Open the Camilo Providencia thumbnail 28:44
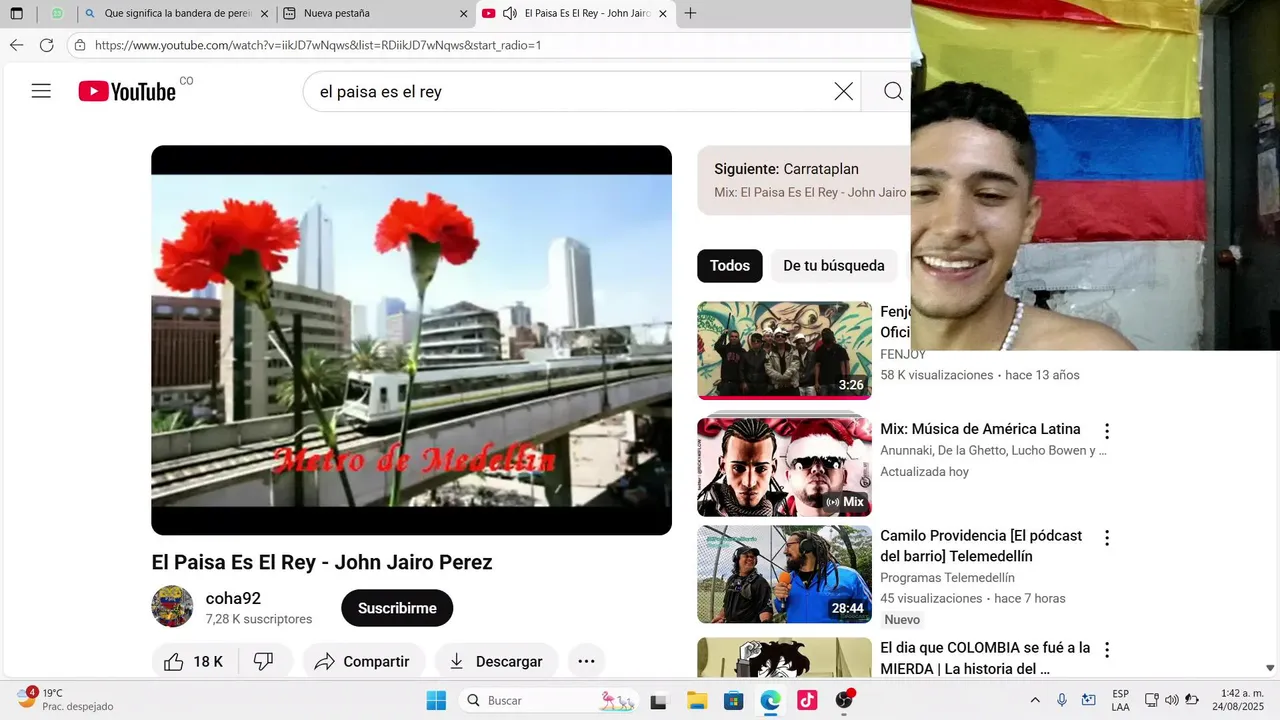This screenshot has height=720, width=1280. click(784, 575)
